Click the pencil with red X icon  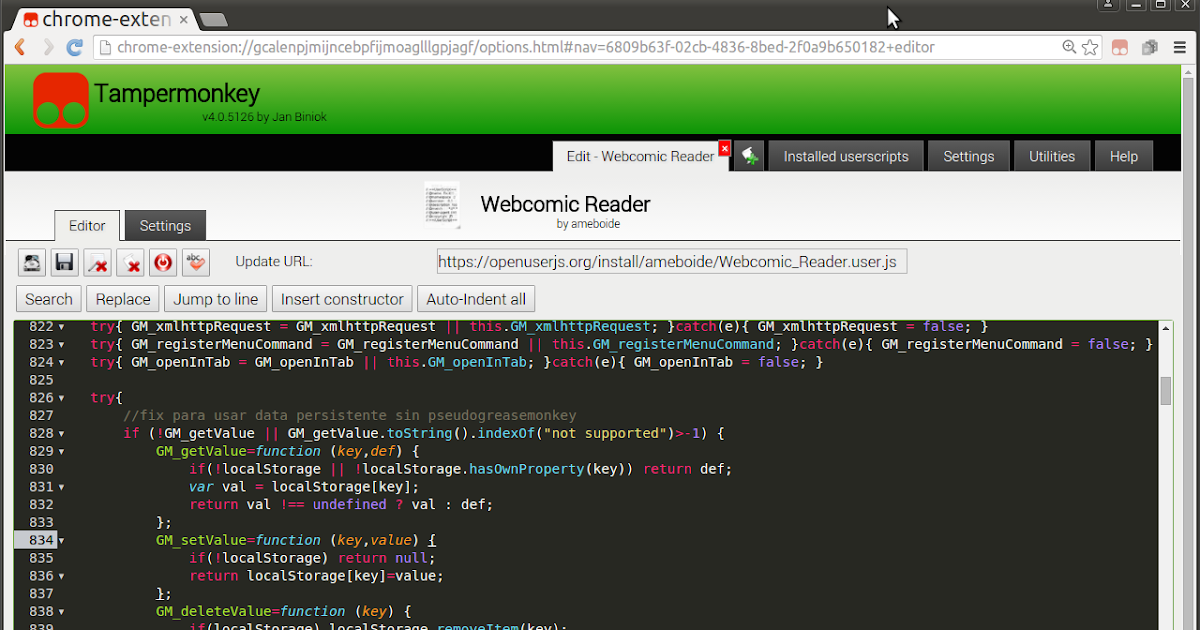coord(97,262)
